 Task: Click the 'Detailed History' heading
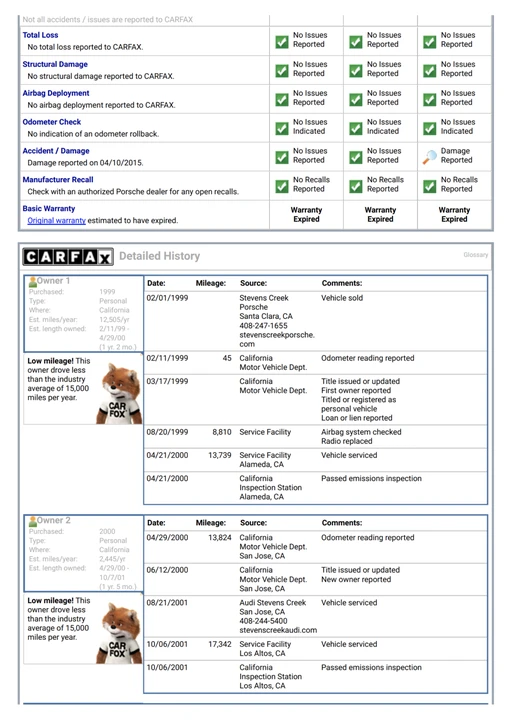159,256
